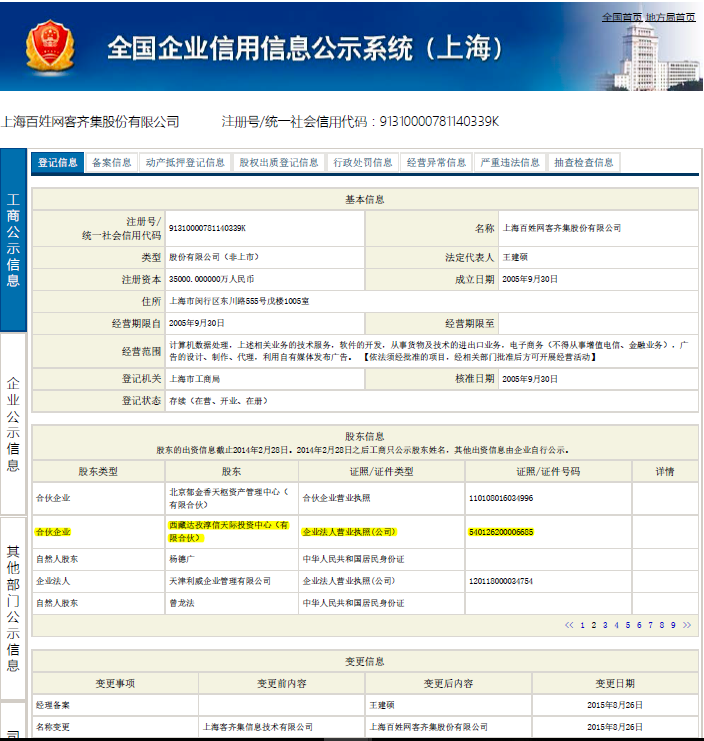This screenshot has width=704, height=741.
Task: Open the 经营异常信息 tab
Action: 437,163
